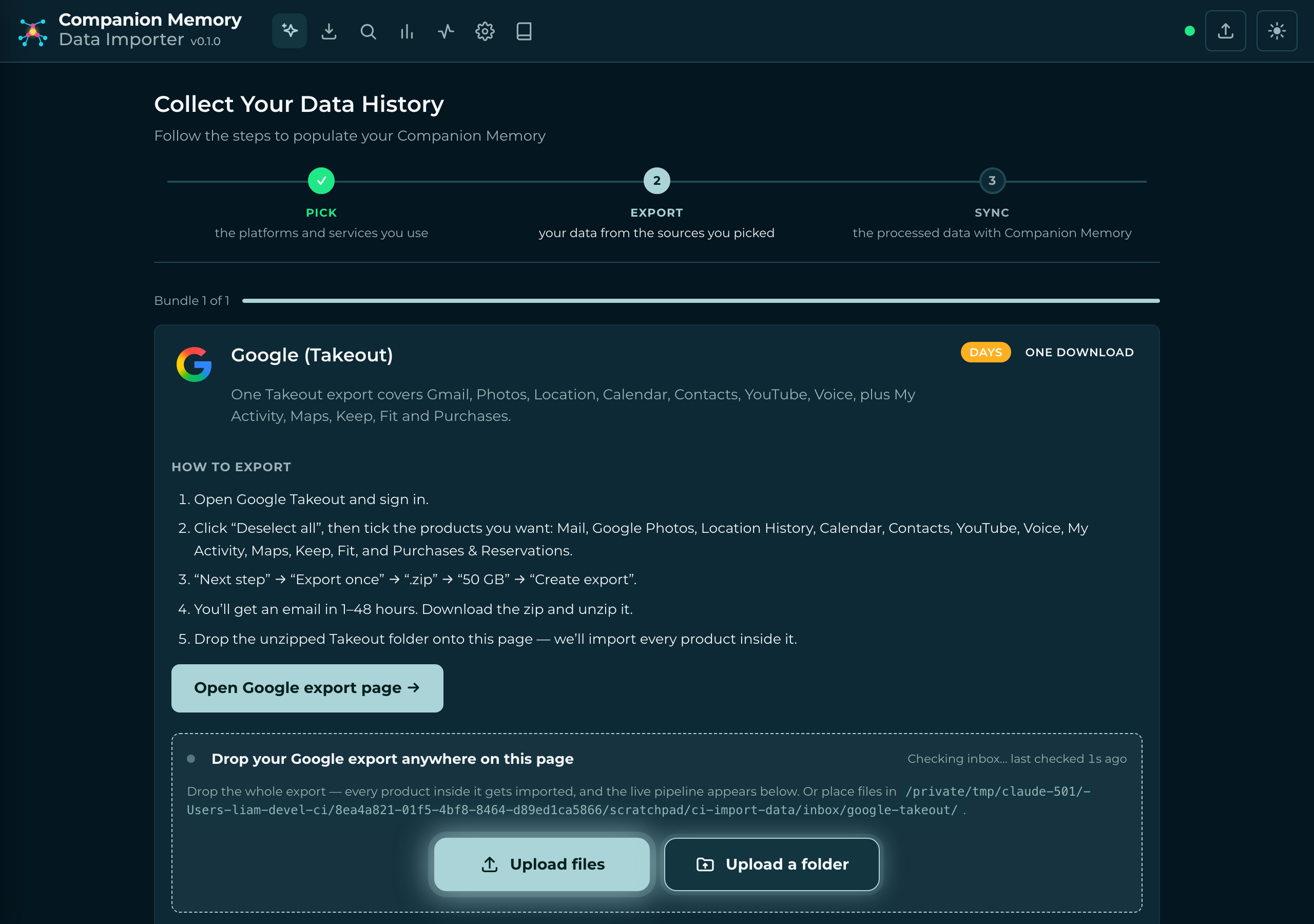Click 'Checking inbox... last checked' status text

point(1016,759)
